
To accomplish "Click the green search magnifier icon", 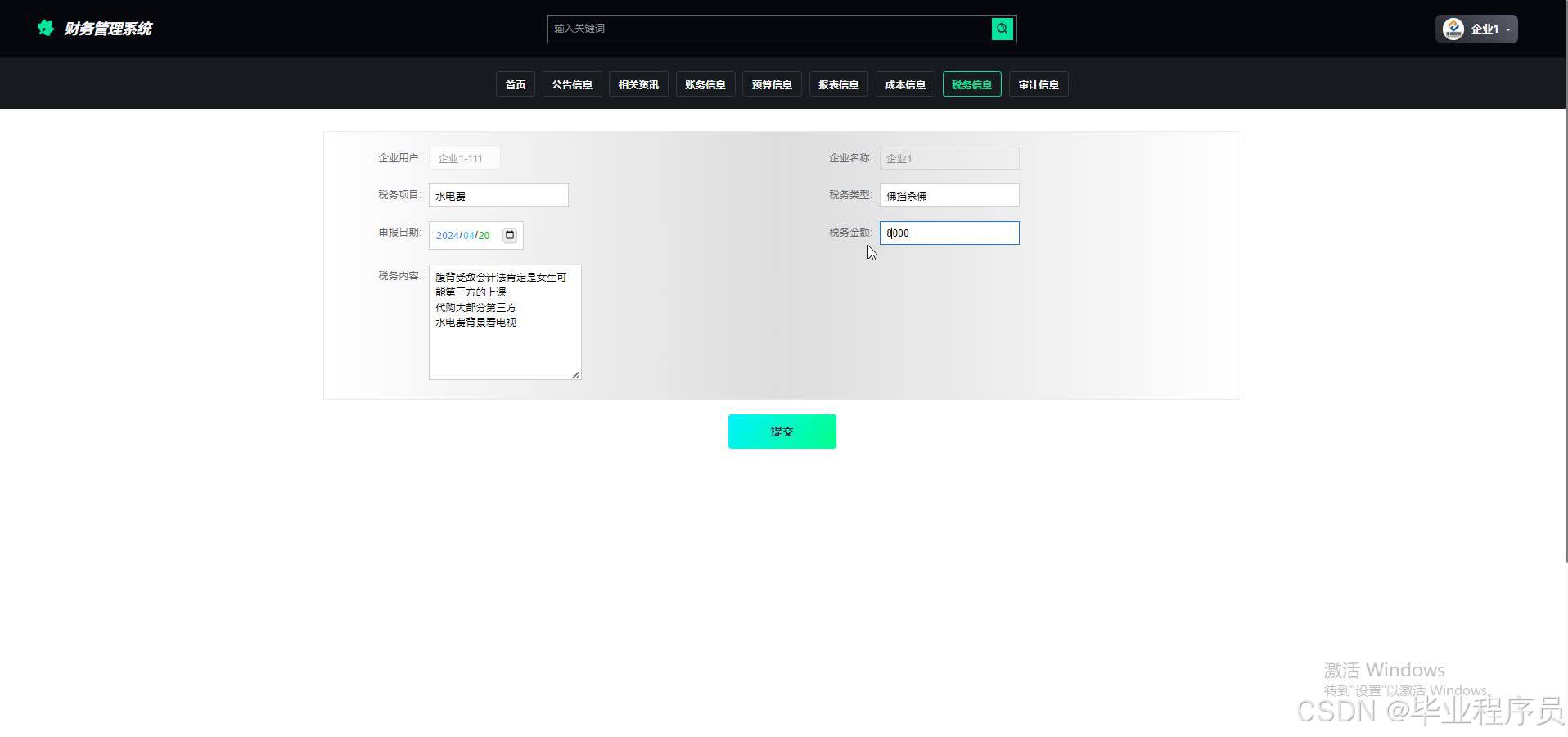I will tap(1002, 29).
